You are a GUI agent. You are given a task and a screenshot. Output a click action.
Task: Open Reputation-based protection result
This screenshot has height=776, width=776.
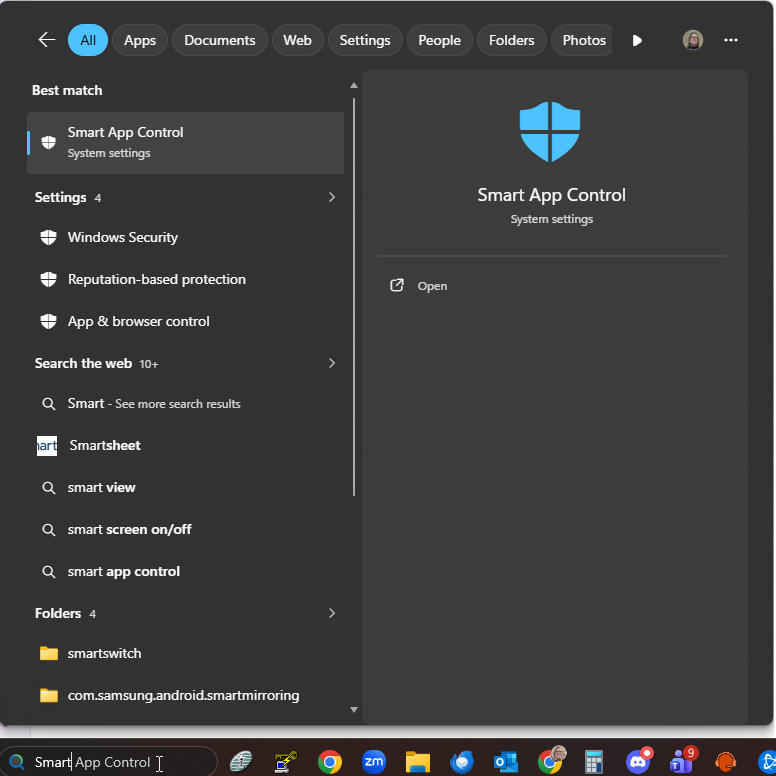(x=186, y=279)
